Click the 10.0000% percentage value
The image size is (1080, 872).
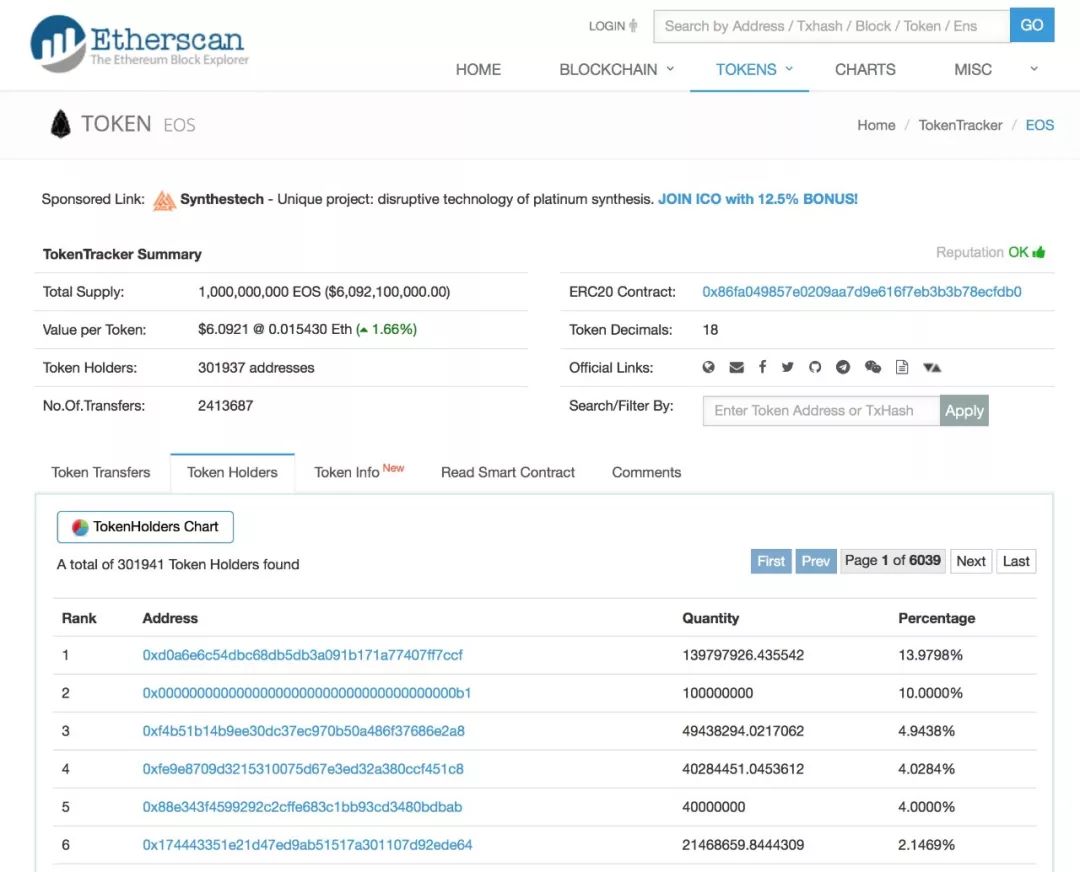pos(931,693)
